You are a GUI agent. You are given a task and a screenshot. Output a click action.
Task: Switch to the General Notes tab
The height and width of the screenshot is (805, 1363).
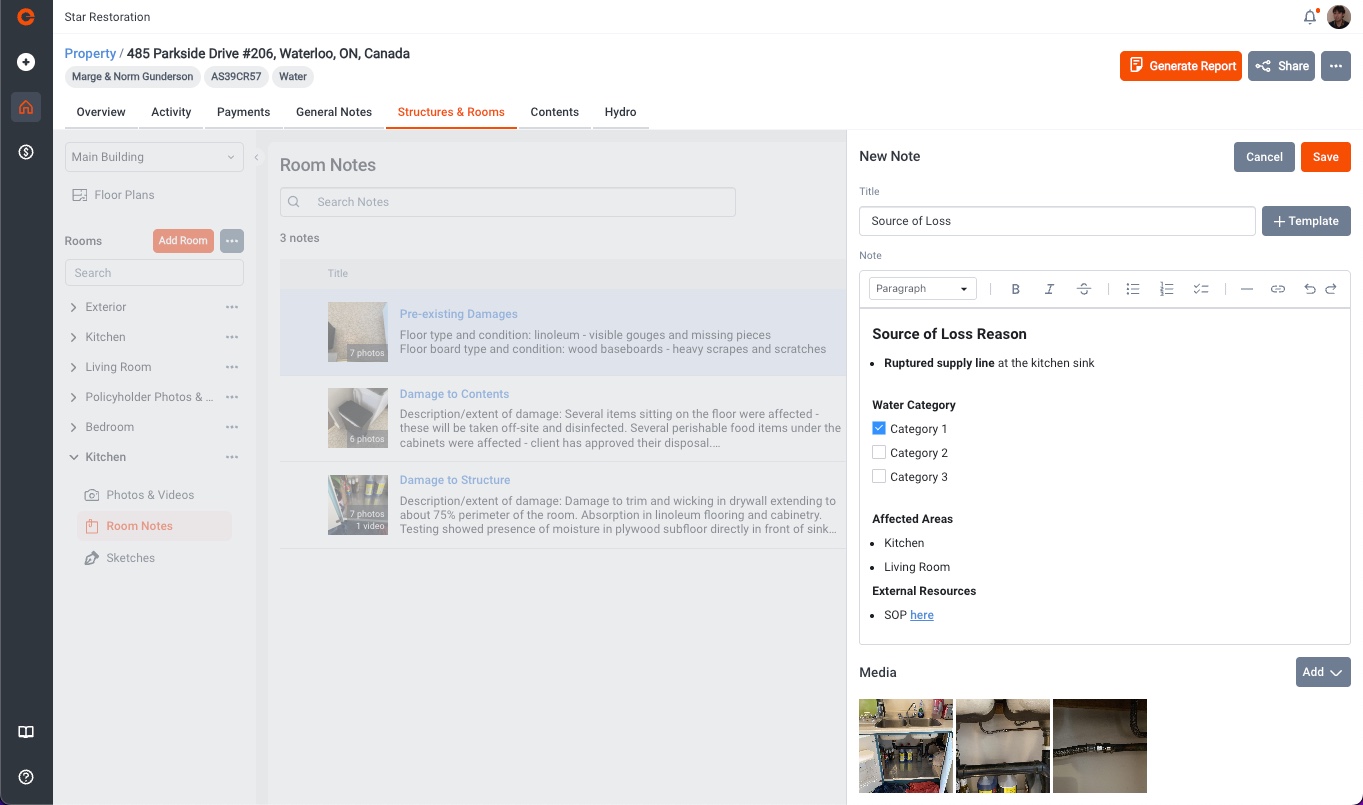click(x=333, y=112)
